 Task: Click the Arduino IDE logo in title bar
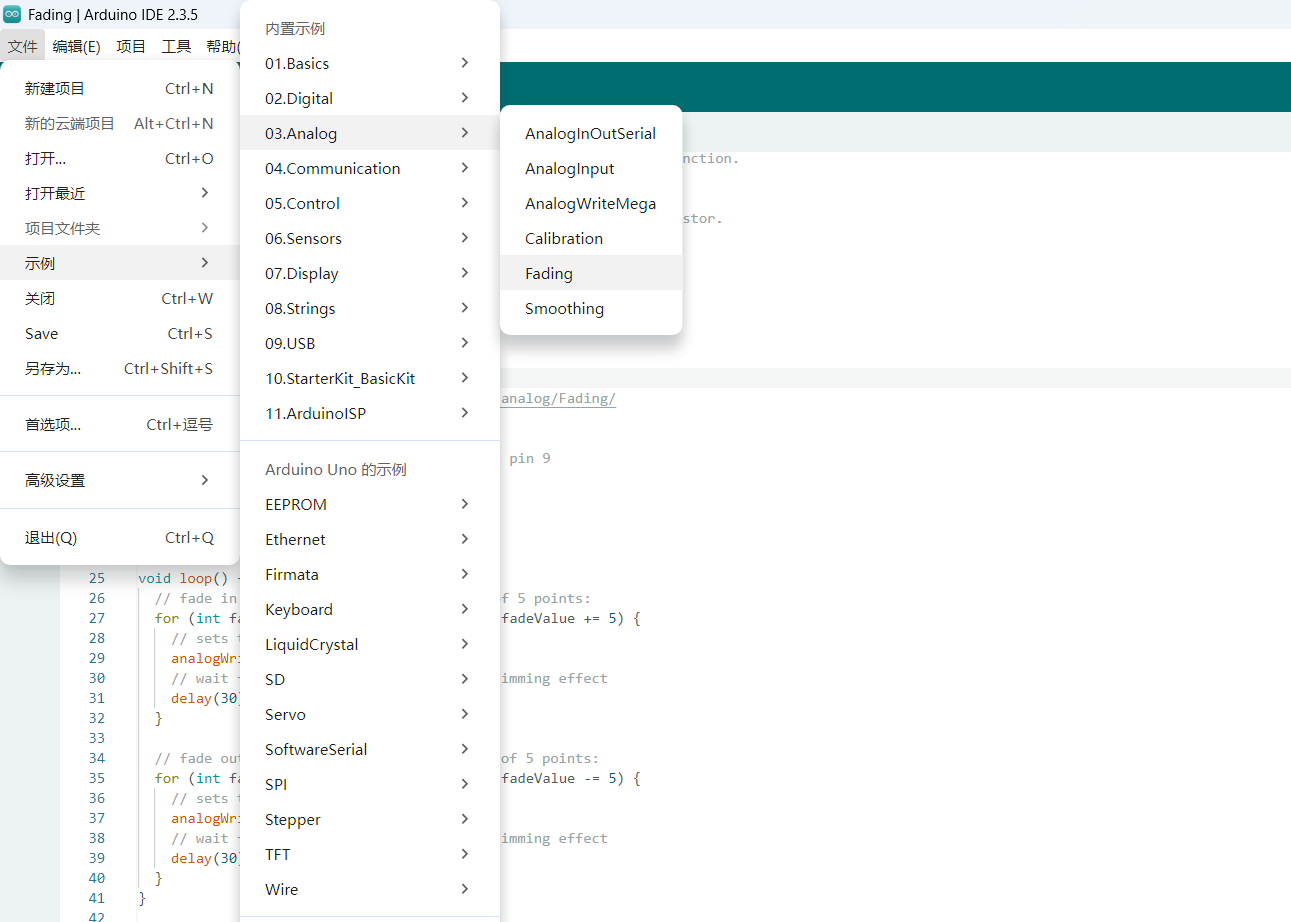pos(12,14)
